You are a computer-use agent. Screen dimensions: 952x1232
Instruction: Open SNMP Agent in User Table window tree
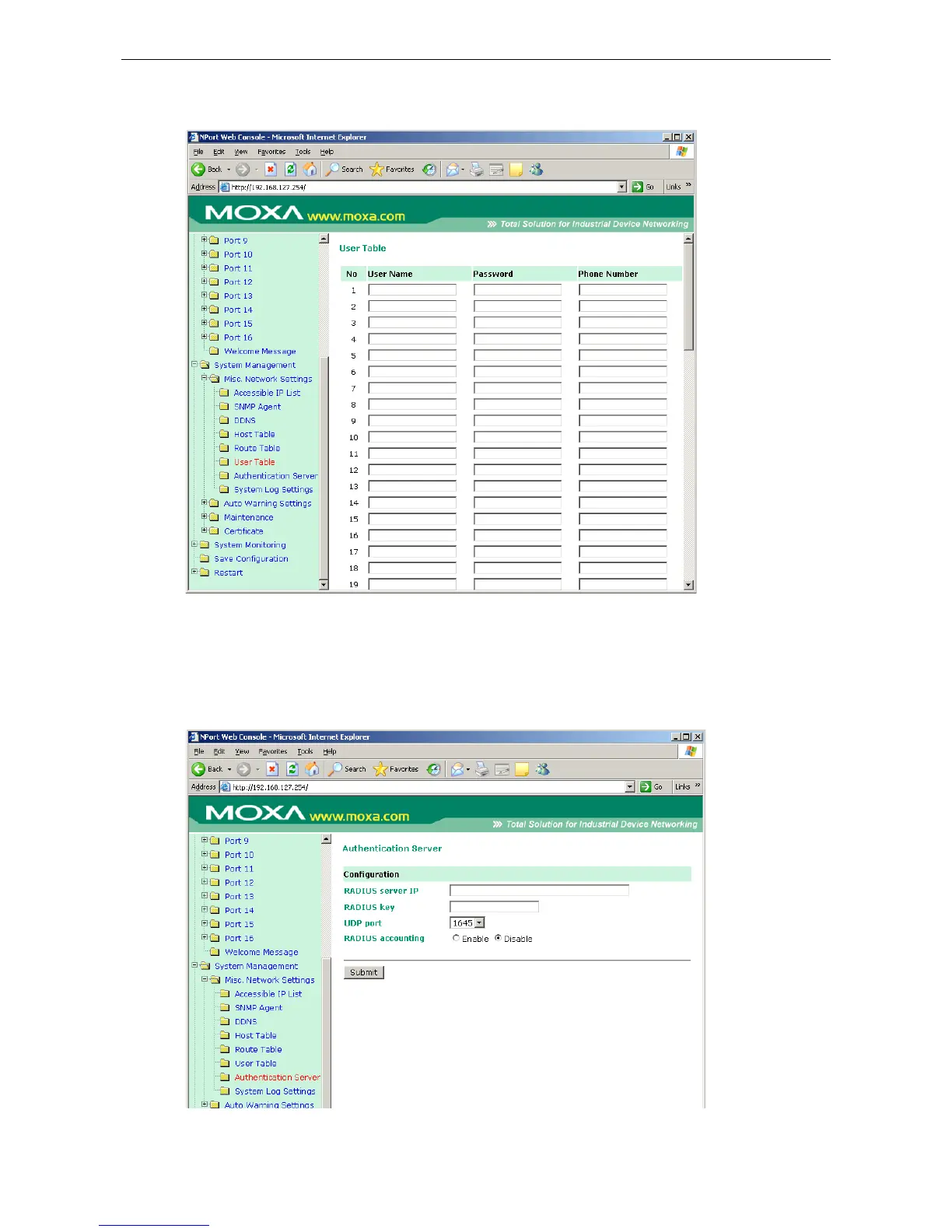point(257,406)
